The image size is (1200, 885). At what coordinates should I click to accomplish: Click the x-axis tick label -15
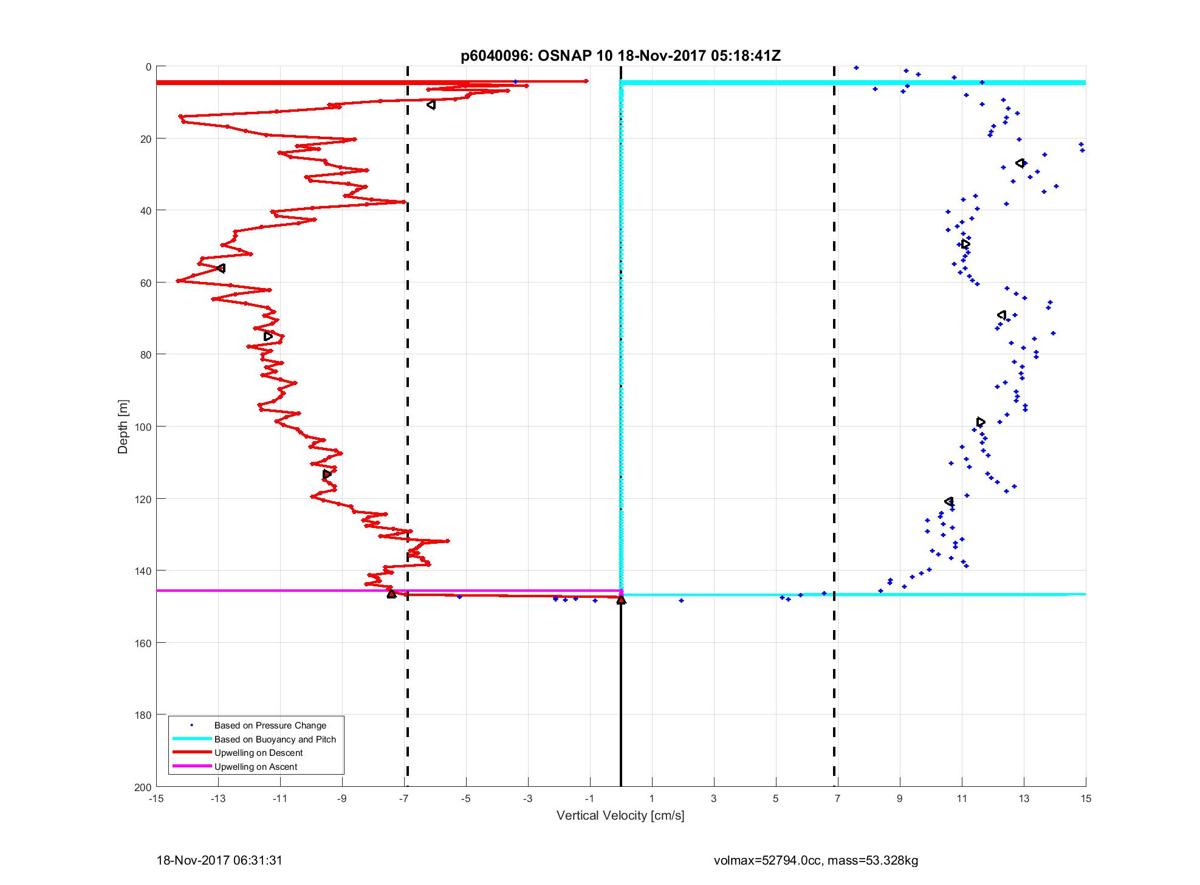pos(155,798)
